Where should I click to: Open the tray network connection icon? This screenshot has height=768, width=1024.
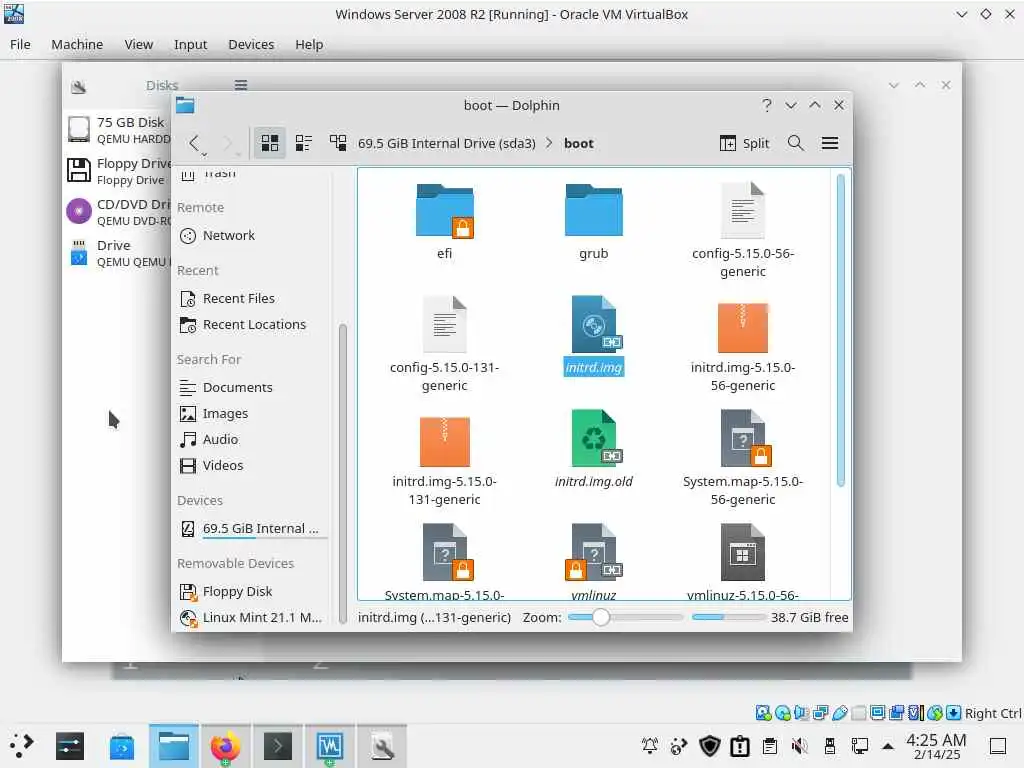click(859, 745)
